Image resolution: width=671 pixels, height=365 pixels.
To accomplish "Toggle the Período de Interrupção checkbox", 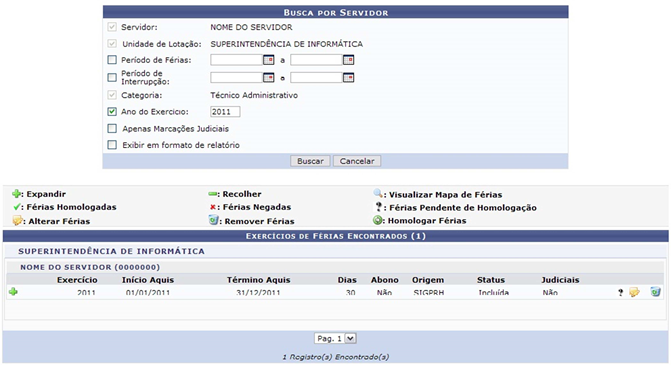I will pyautogui.click(x=112, y=77).
